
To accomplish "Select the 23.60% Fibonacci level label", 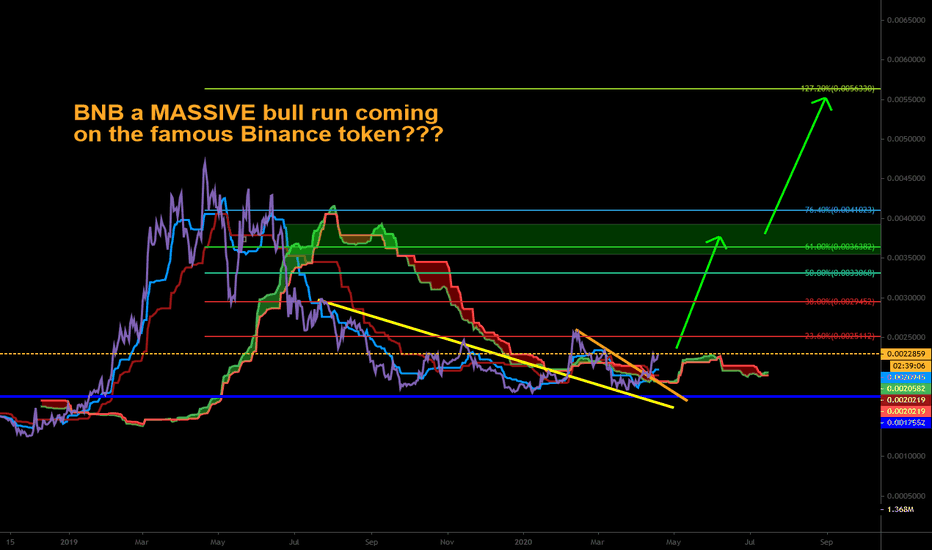I will (x=839, y=336).
